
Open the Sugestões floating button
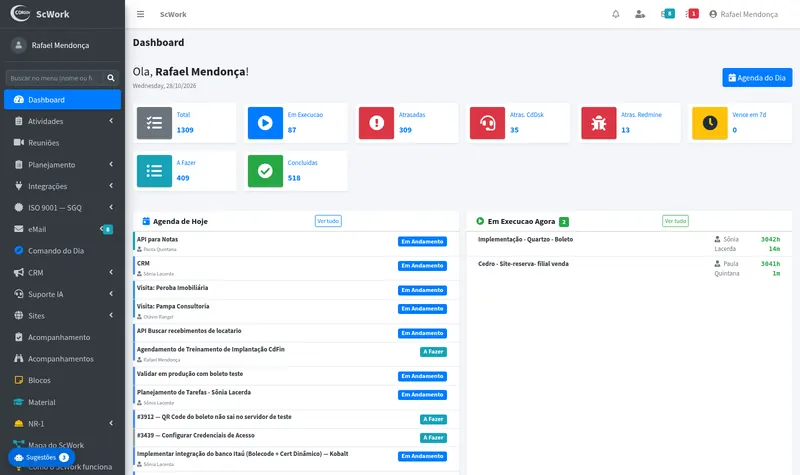(41, 457)
